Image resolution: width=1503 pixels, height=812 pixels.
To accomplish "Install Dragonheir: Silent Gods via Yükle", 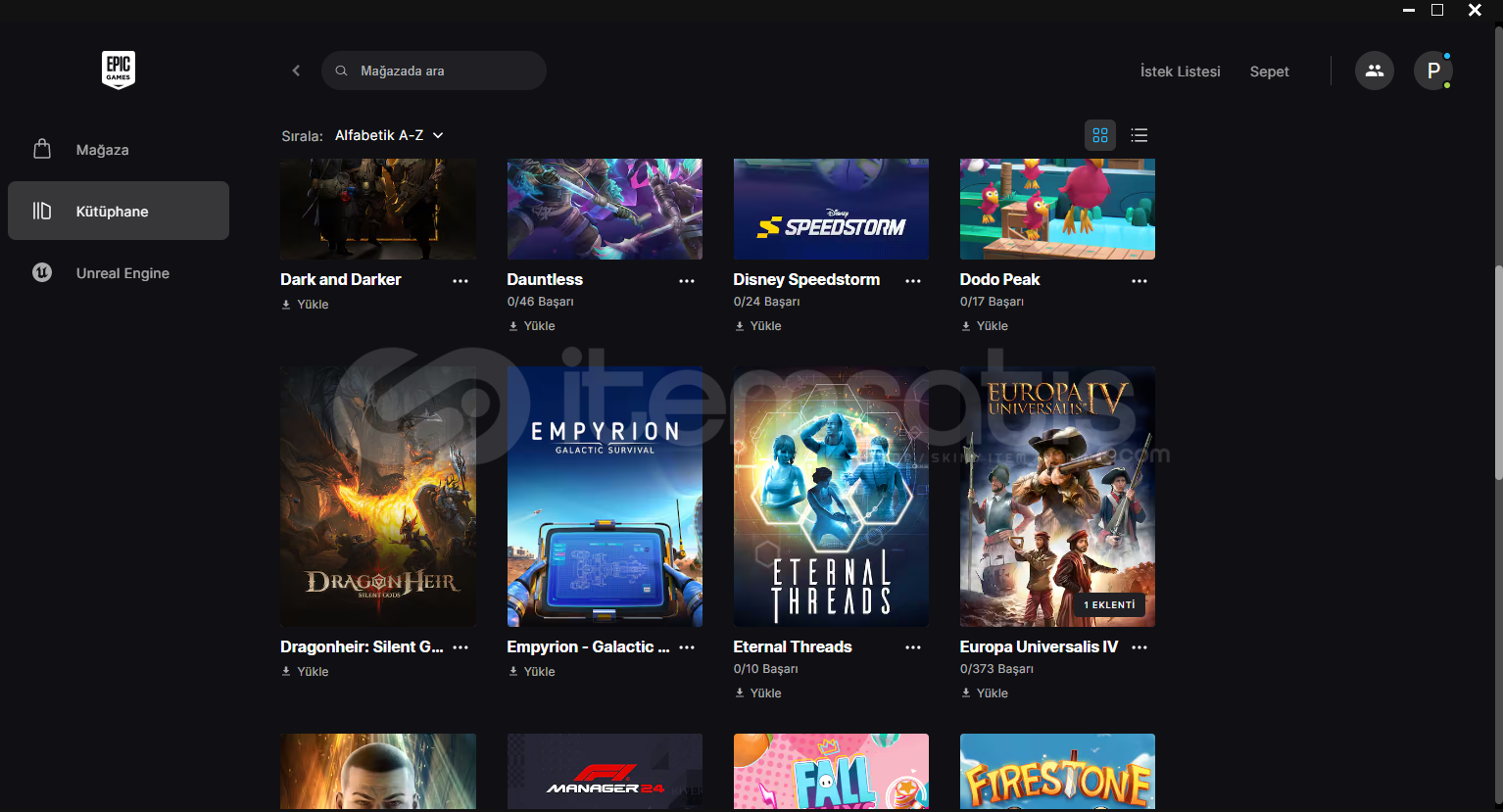I will [306, 672].
